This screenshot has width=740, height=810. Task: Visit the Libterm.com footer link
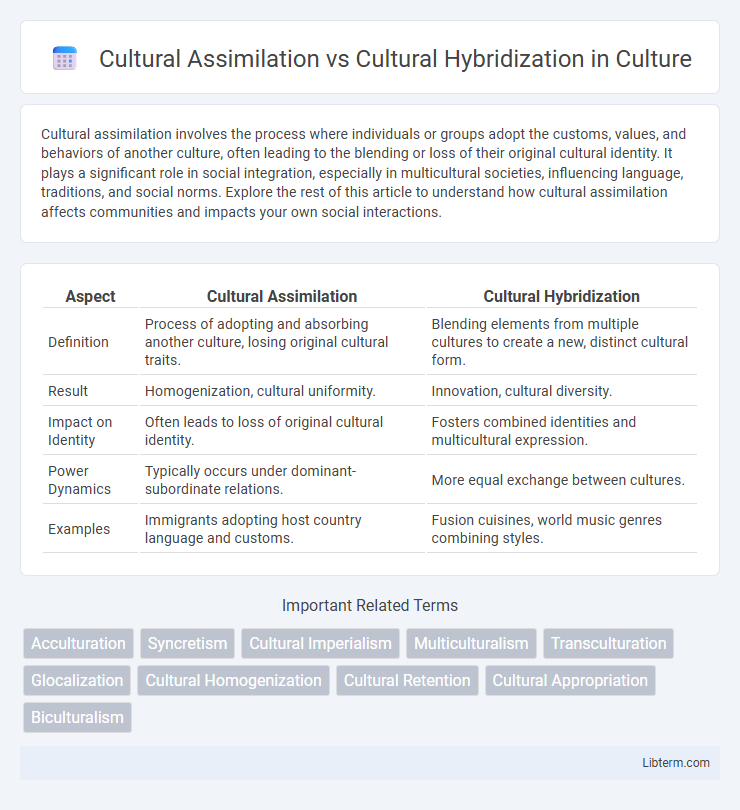pos(675,762)
